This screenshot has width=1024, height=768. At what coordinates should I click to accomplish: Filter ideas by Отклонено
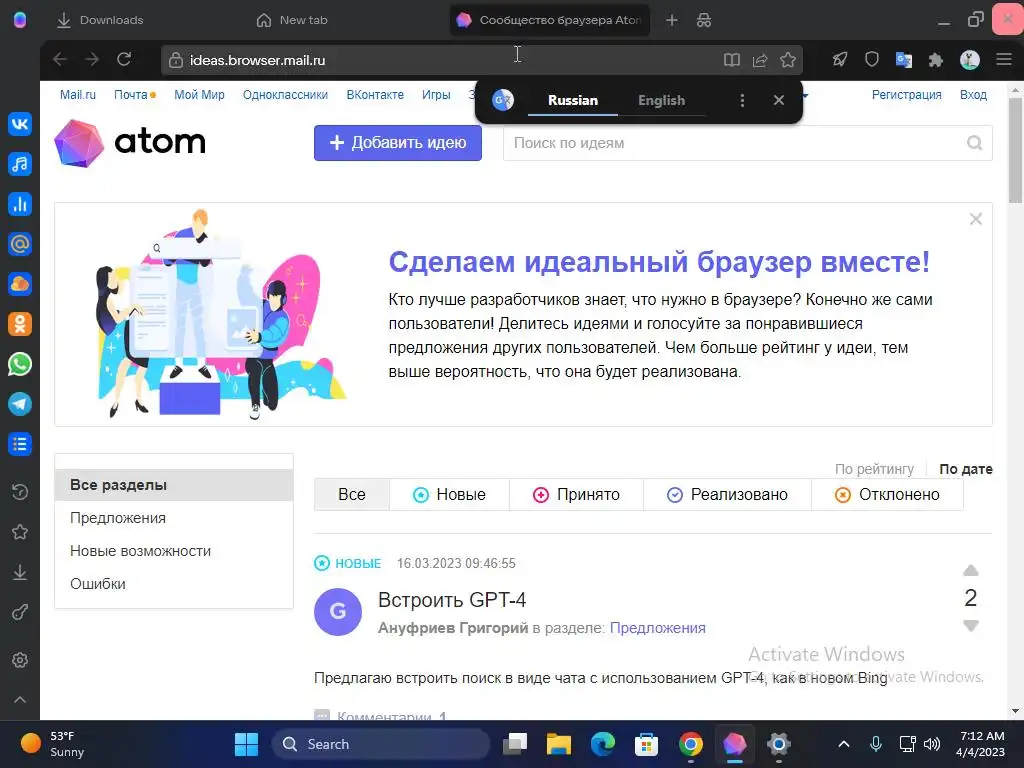(887, 494)
